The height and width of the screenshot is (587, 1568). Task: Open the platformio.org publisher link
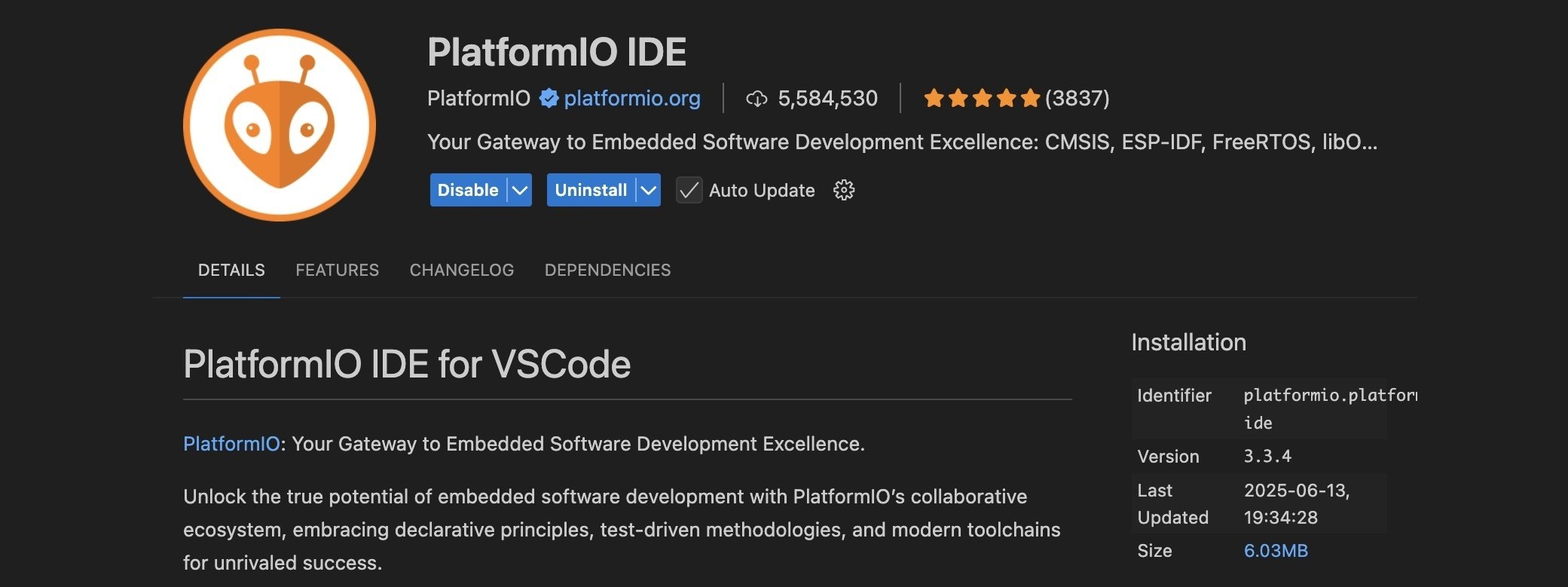click(631, 98)
